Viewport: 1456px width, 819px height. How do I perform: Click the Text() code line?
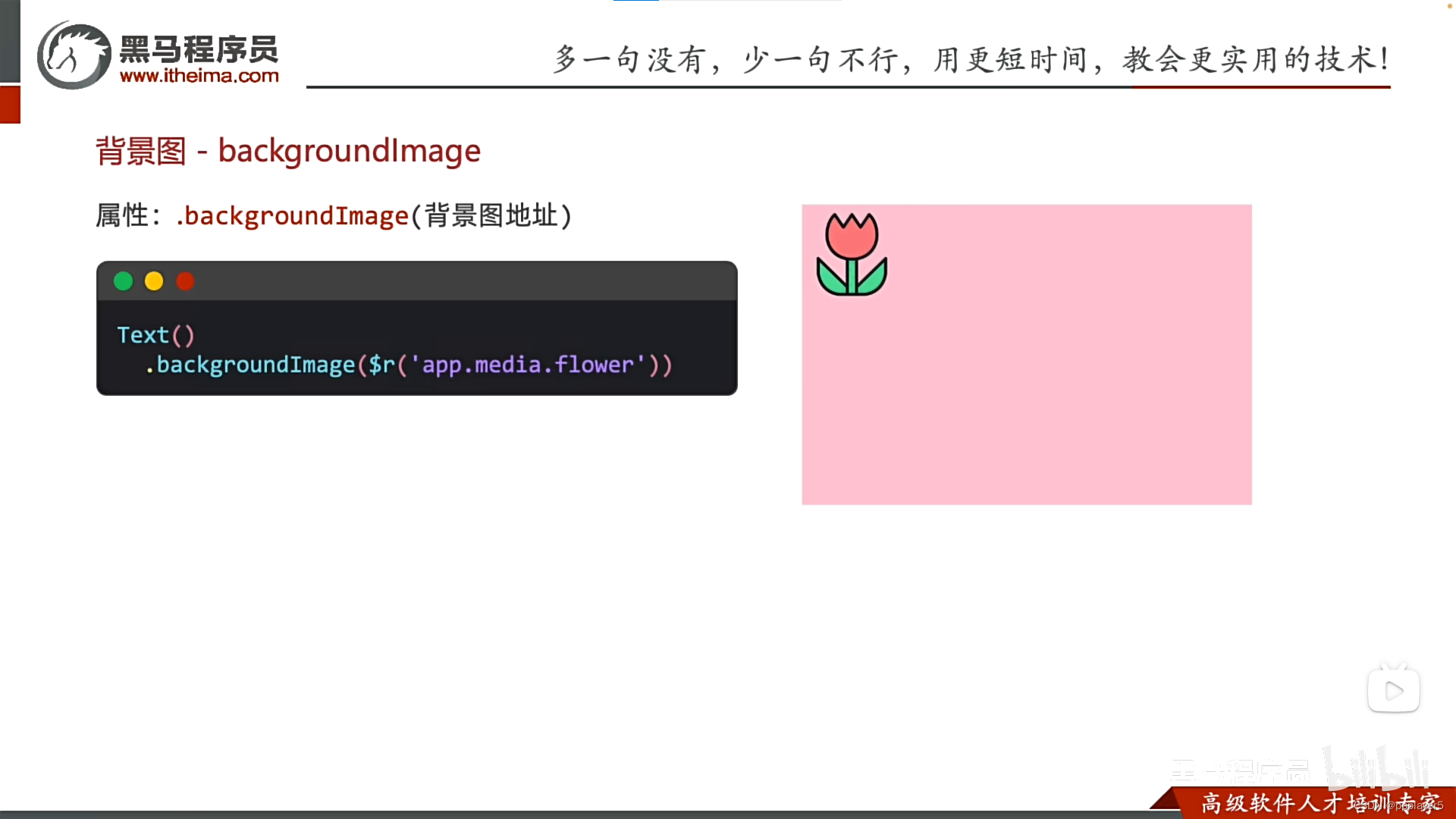pos(155,334)
